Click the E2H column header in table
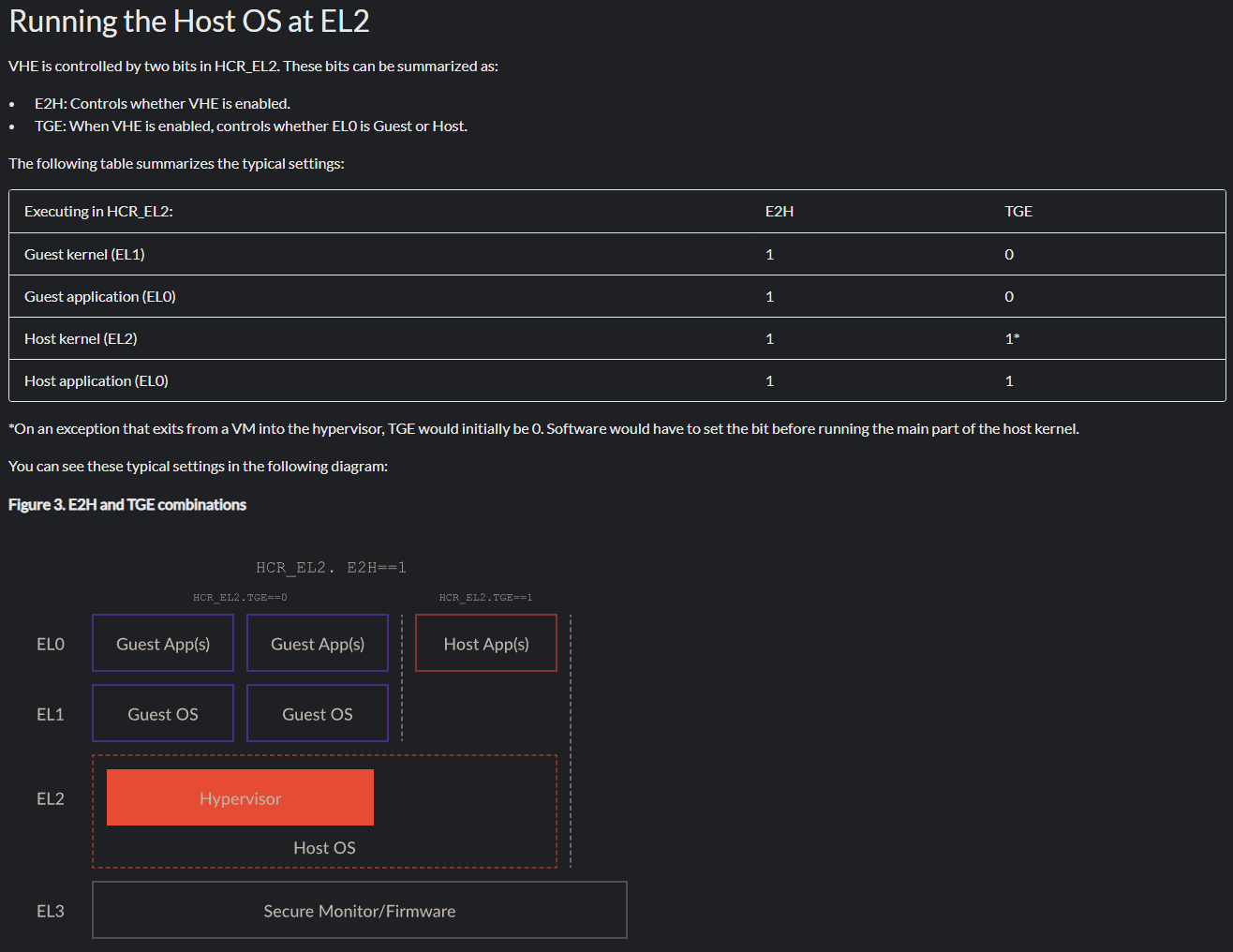The width and height of the screenshot is (1233, 952). point(779,212)
